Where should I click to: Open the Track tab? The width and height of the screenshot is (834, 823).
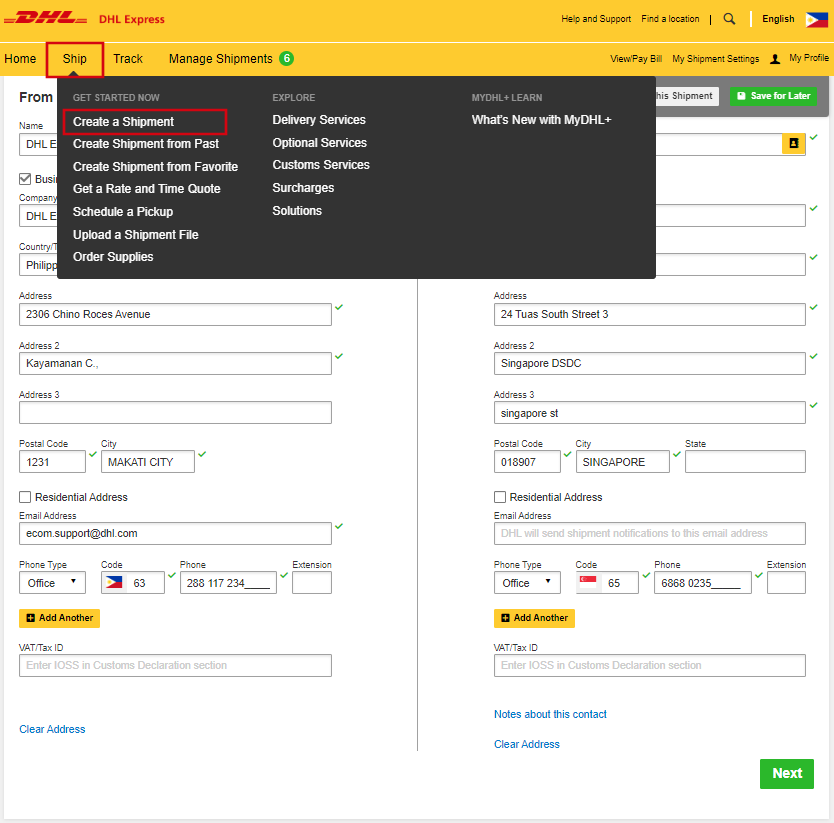(x=128, y=59)
